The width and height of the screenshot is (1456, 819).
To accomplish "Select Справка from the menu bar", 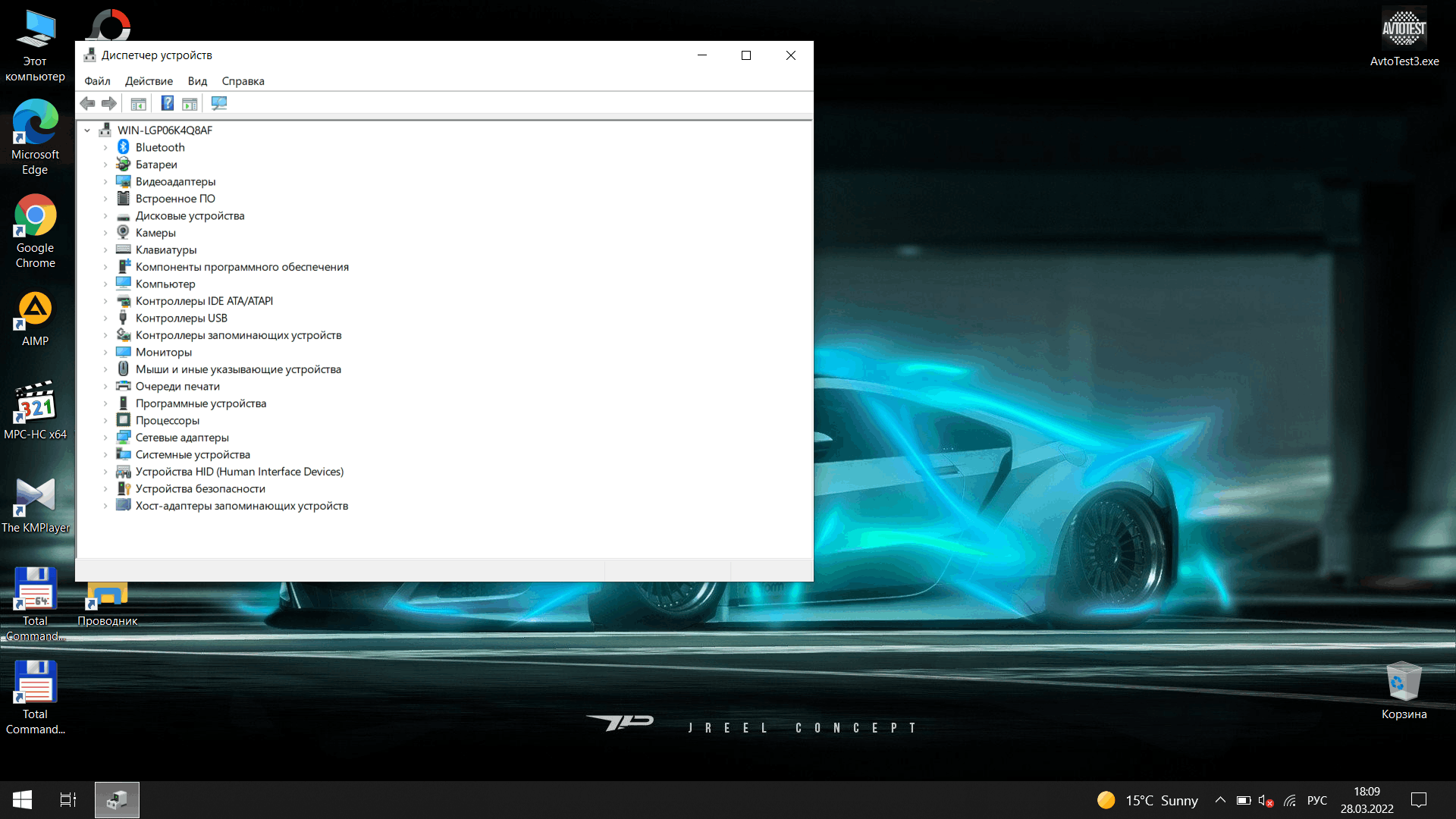I will (243, 81).
